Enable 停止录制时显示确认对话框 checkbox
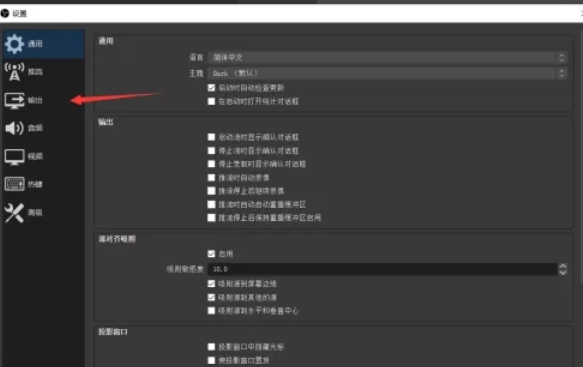Viewport: 583px width, 367px height. pos(211,164)
